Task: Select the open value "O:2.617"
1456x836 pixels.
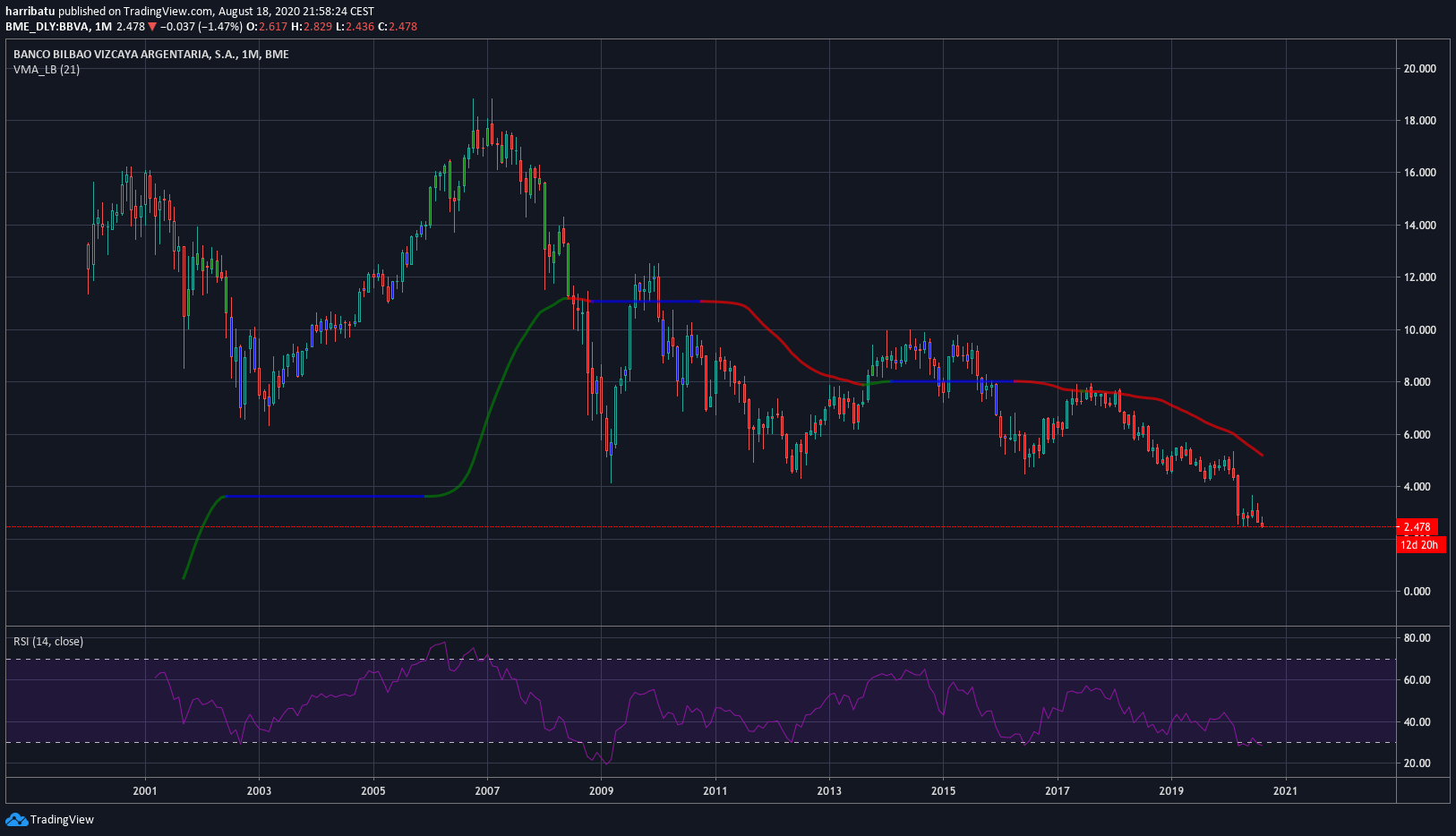Action: [x=267, y=27]
